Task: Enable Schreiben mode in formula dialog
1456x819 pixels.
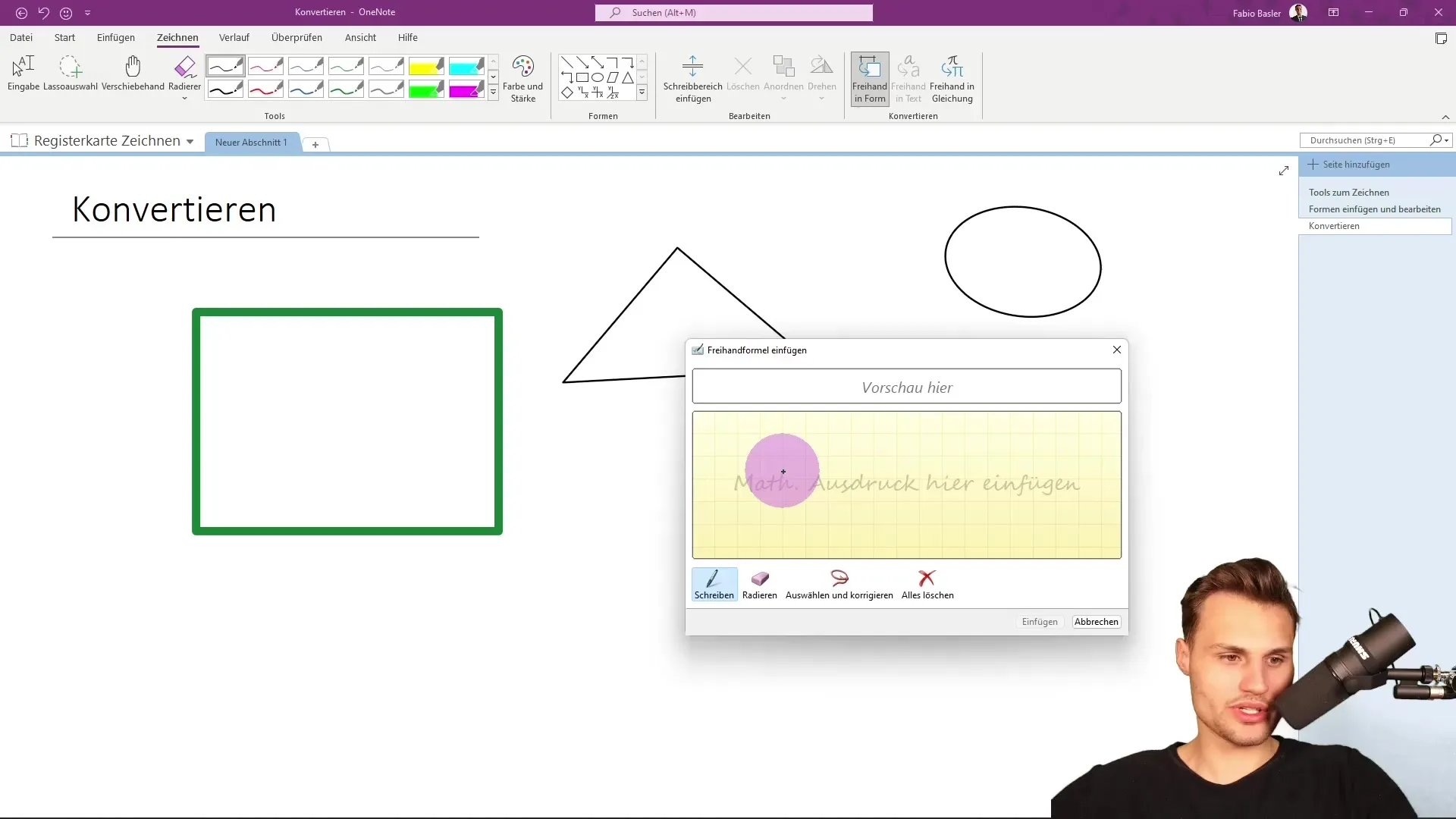Action: 714,585
